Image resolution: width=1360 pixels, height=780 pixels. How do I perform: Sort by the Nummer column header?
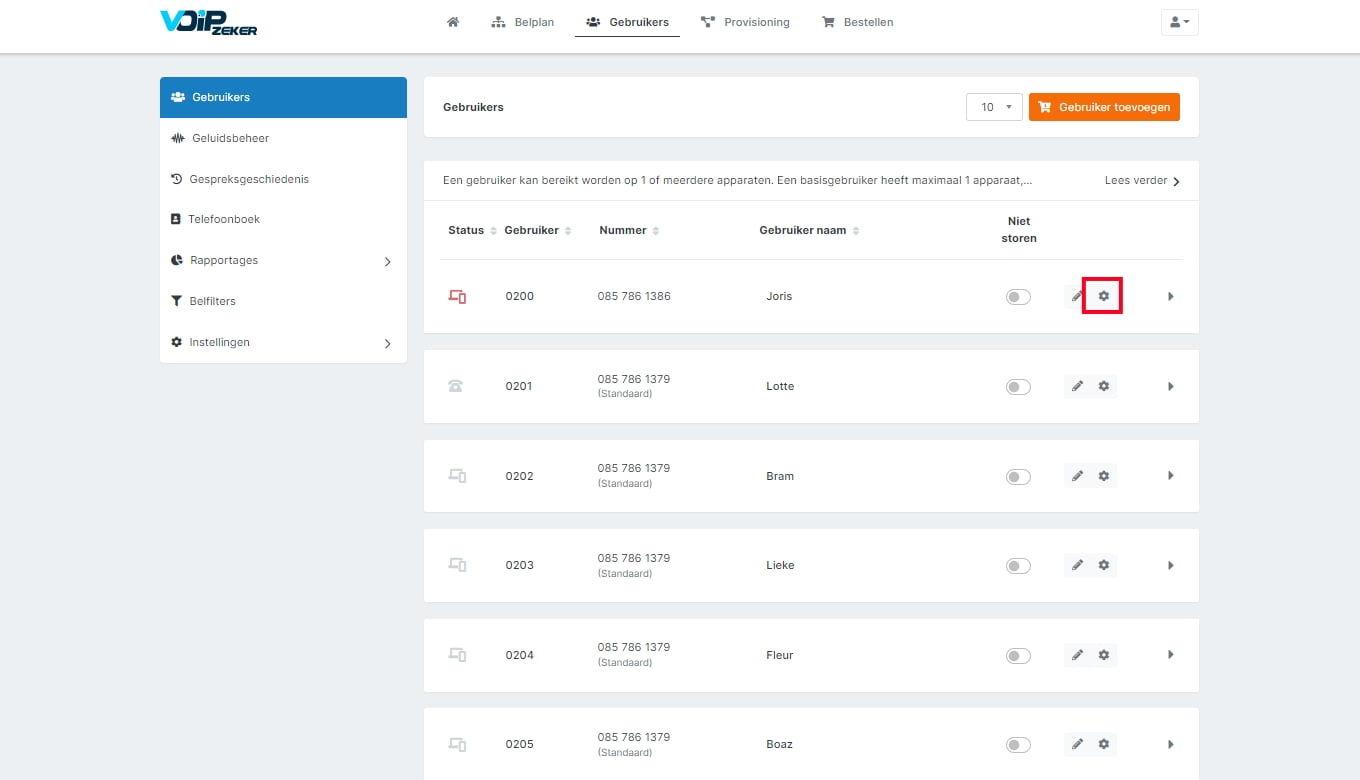[x=630, y=230]
